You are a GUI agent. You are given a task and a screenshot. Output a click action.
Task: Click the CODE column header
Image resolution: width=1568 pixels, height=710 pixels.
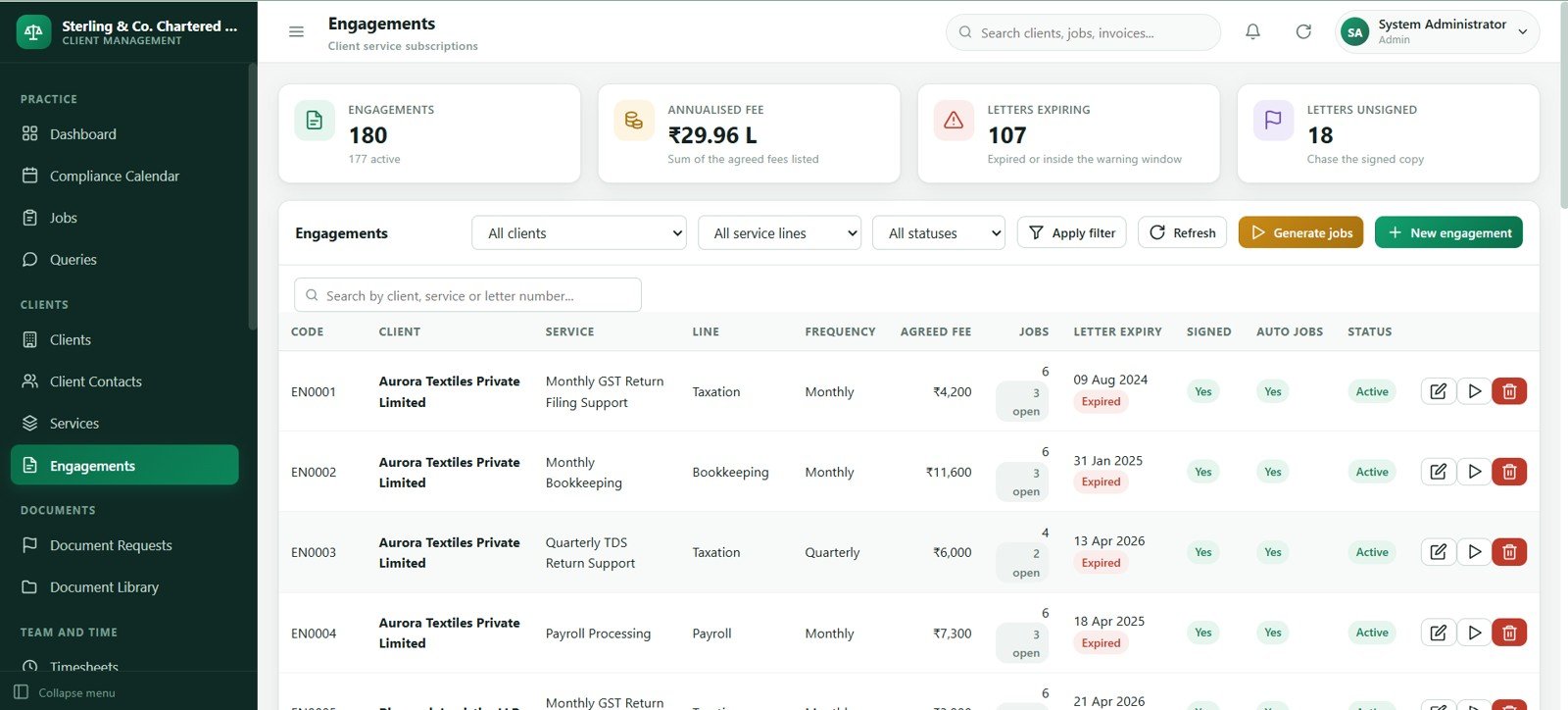[307, 331]
